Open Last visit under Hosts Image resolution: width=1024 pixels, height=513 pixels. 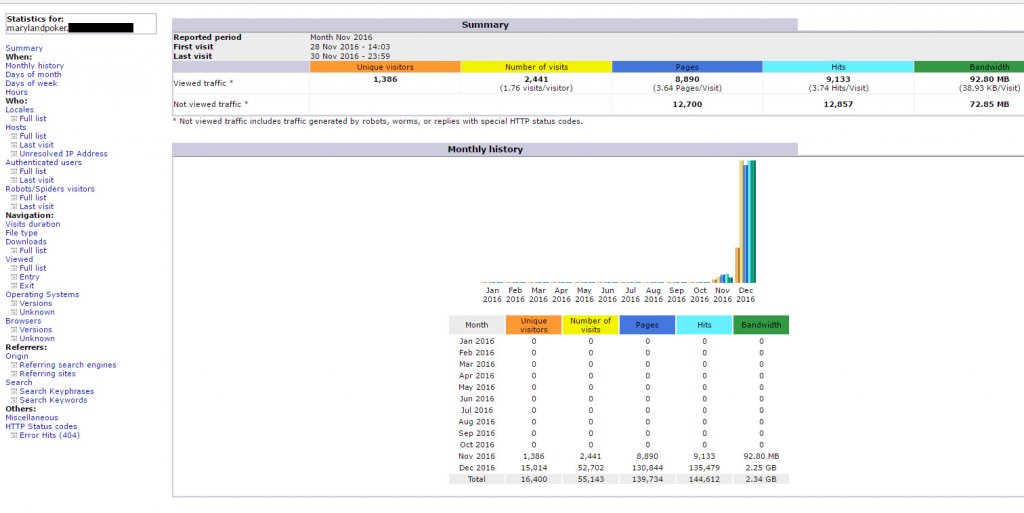(x=37, y=145)
